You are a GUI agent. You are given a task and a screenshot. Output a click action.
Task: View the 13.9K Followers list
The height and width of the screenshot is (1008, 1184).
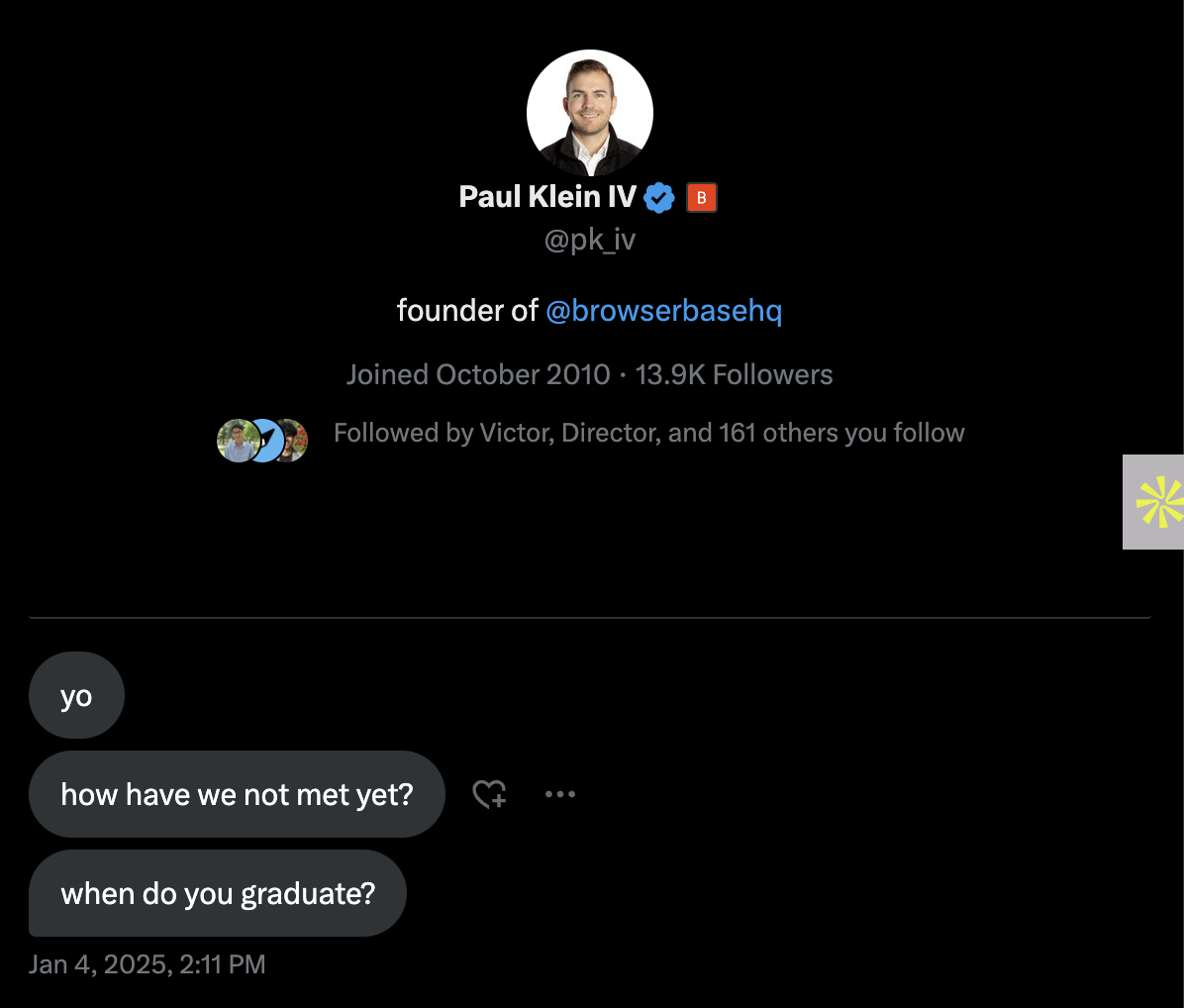pos(734,374)
